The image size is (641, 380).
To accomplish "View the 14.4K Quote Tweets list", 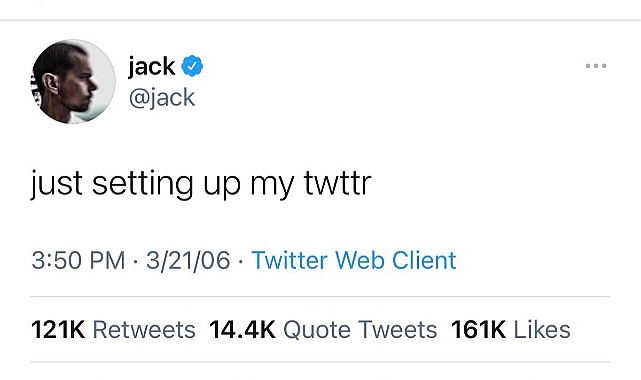I will 323,330.
